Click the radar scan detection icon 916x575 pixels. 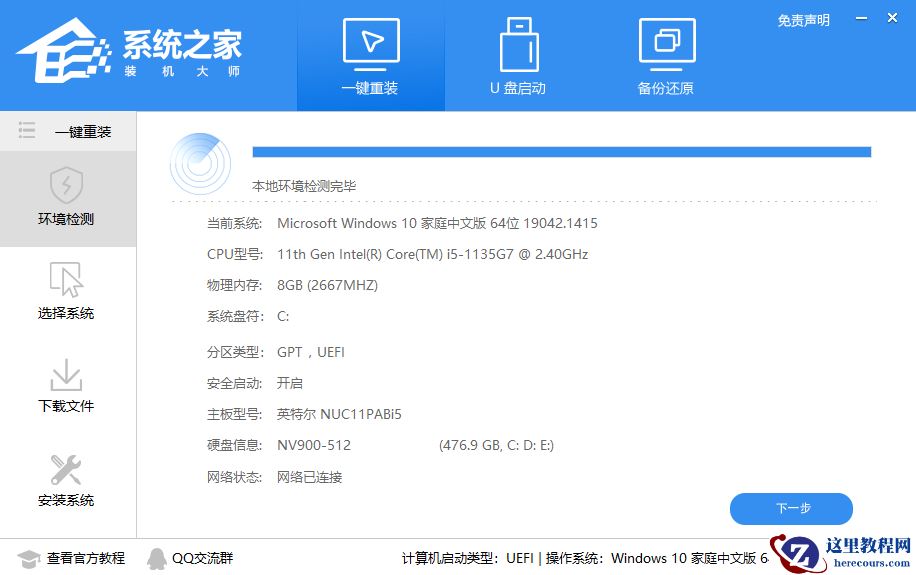tap(200, 164)
